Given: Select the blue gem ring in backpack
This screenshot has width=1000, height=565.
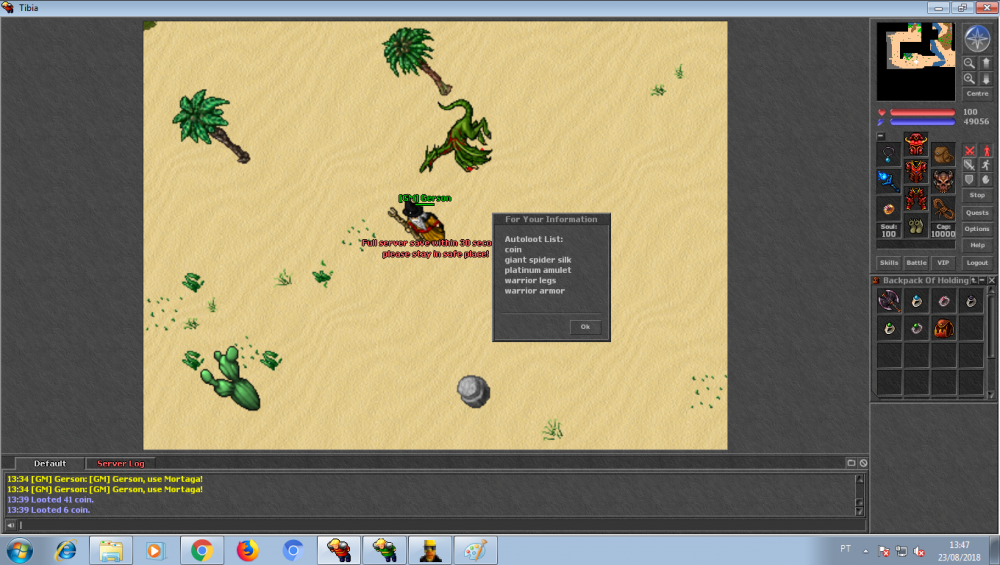Looking at the screenshot, I should 917,301.
